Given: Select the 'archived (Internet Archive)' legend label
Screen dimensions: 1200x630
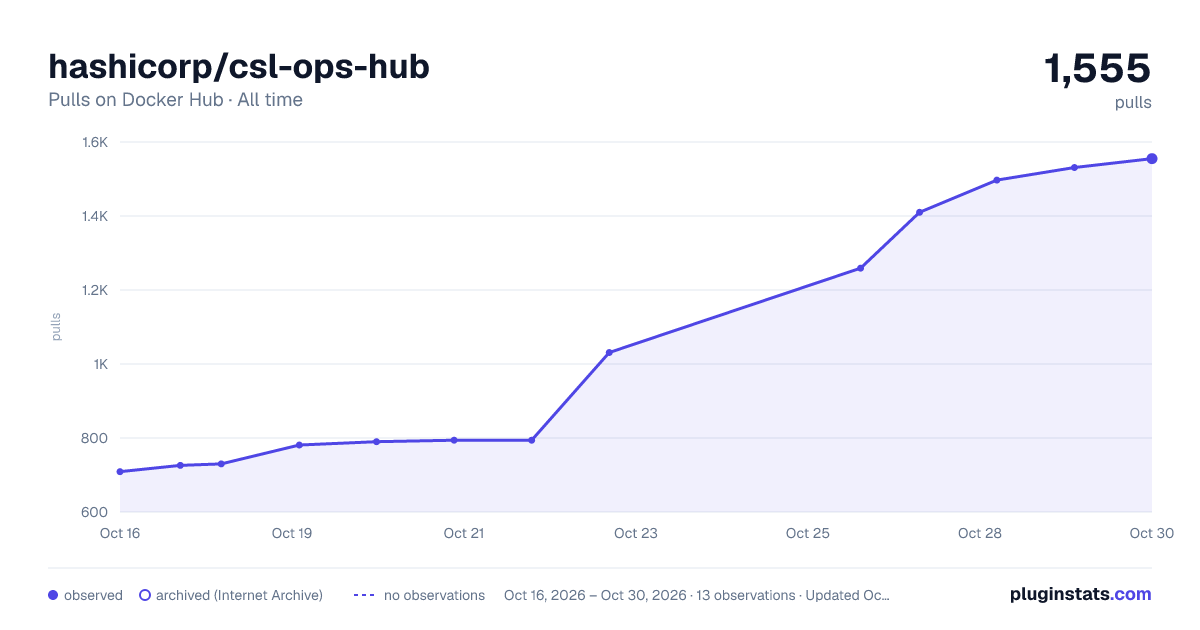Looking at the screenshot, I should pyautogui.click(x=239, y=595).
